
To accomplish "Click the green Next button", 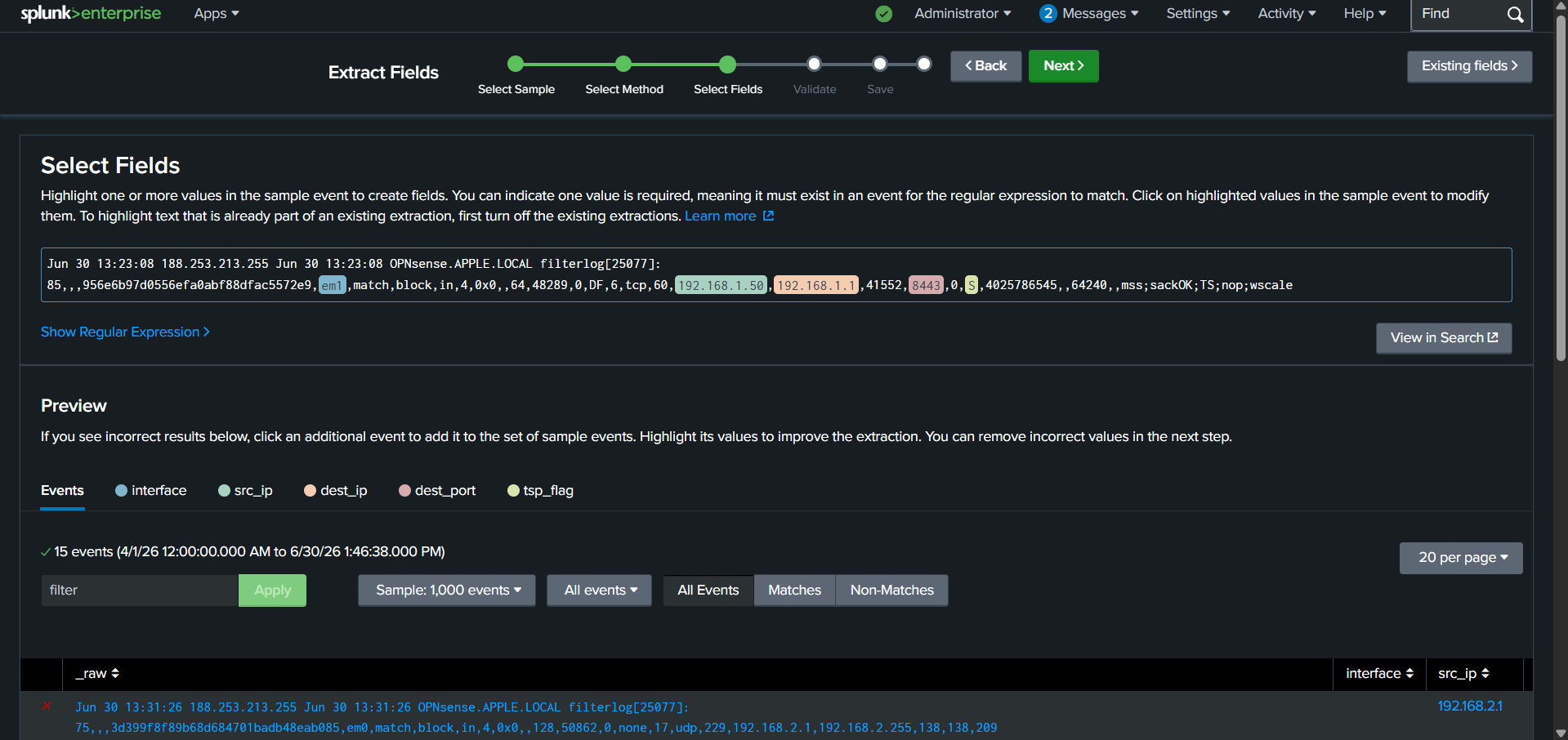I will (x=1063, y=66).
